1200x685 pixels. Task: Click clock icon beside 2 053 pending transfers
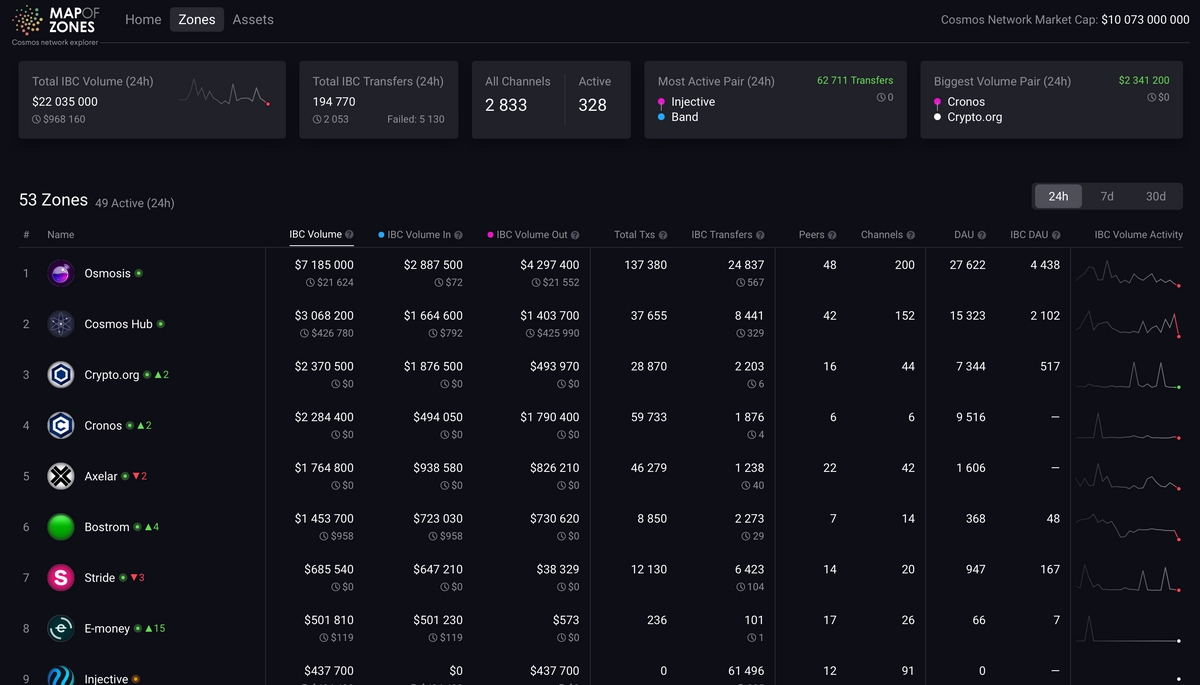[x=317, y=119]
